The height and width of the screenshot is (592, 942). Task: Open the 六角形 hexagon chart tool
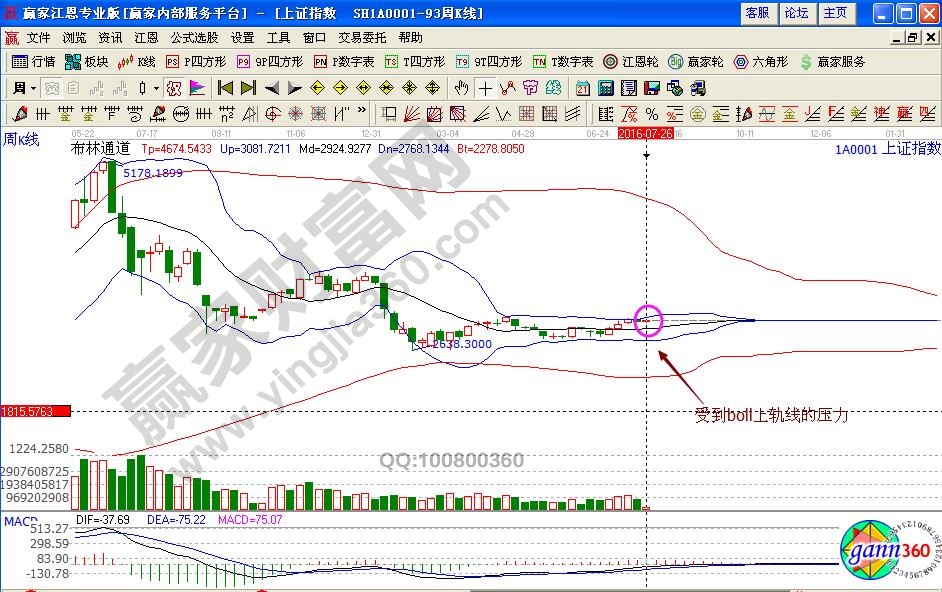click(x=760, y=62)
